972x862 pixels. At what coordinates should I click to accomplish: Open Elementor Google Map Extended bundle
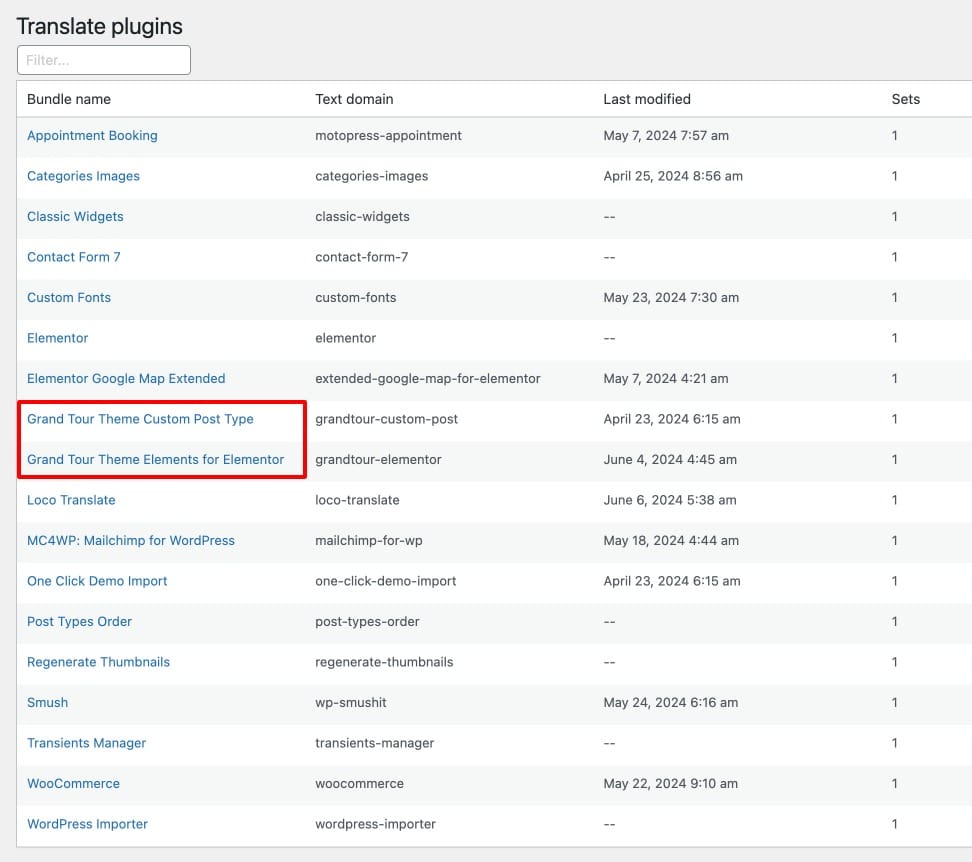tap(126, 379)
